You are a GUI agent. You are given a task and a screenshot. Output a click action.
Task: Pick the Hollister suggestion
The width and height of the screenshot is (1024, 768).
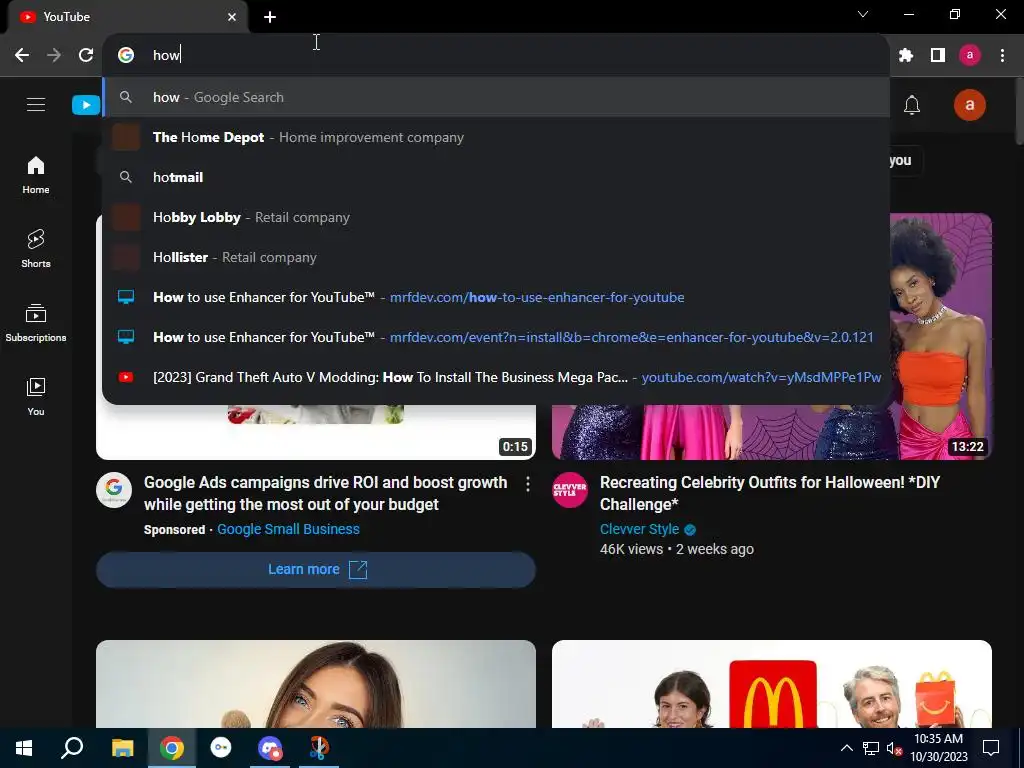[x=496, y=257]
